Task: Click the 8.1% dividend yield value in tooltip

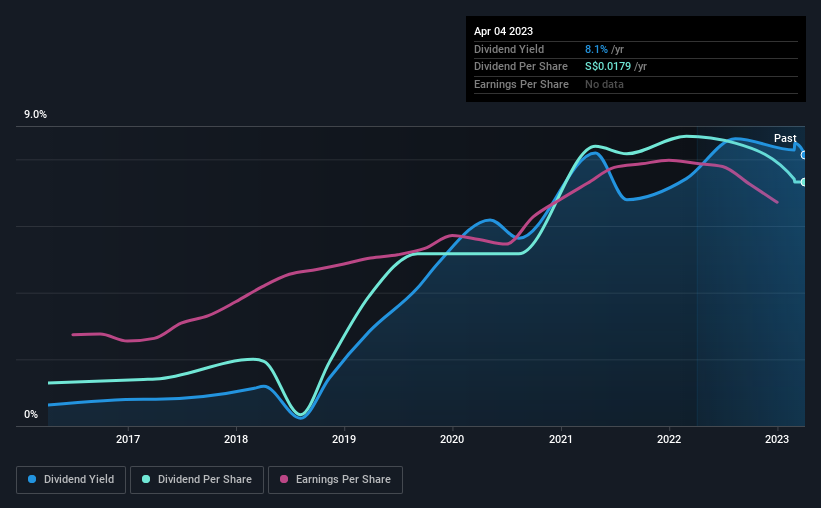Action: tap(596, 49)
